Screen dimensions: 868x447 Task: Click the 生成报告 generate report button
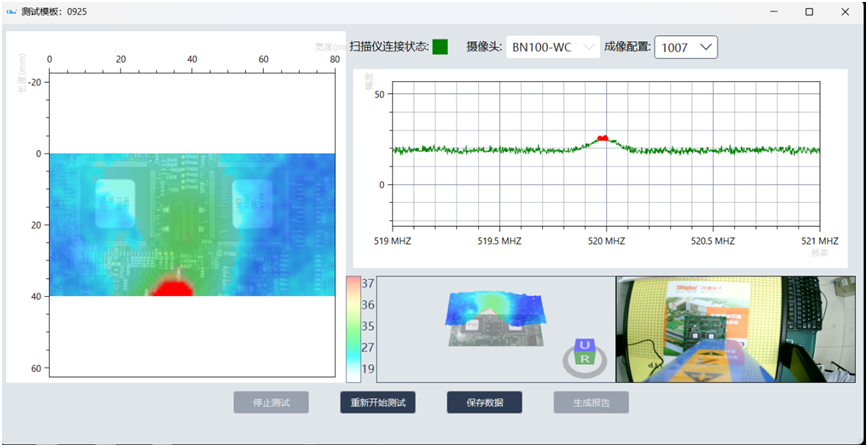coord(591,403)
